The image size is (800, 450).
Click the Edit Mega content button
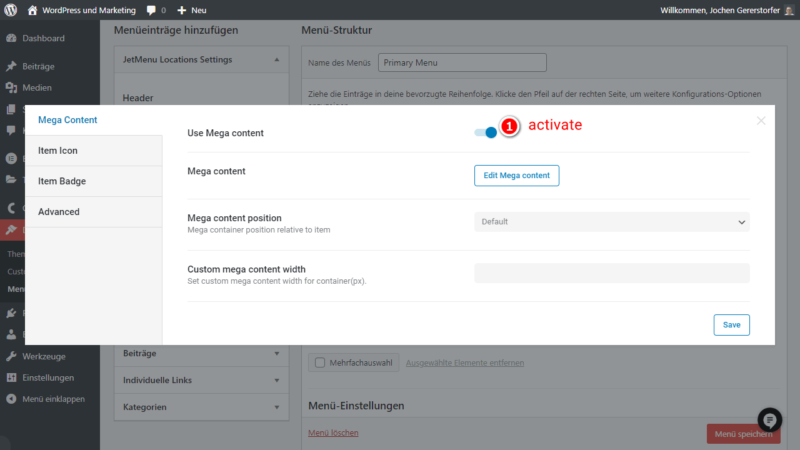tap(516, 175)
